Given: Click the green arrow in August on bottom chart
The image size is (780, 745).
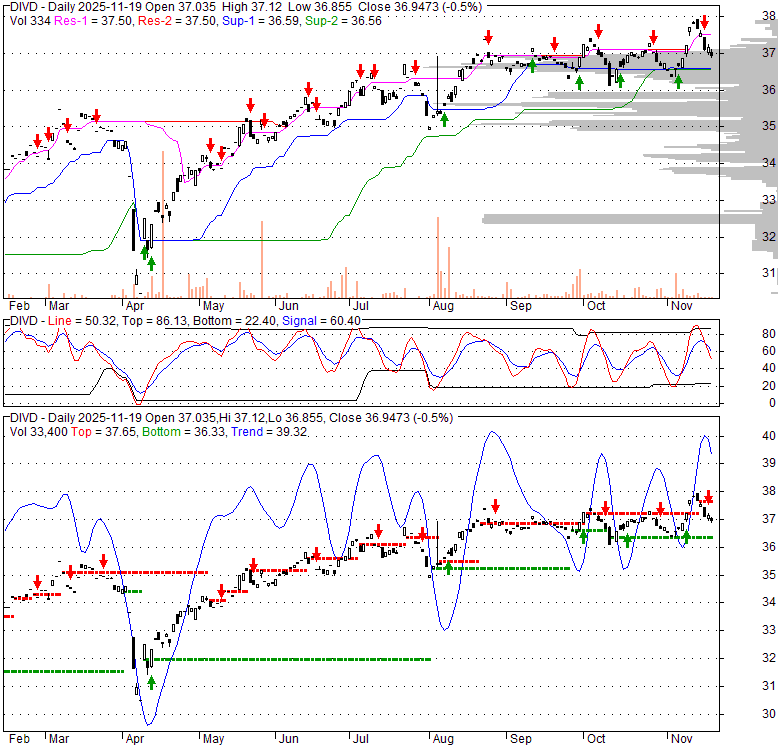Looking at the screenshot, I should [447, 567].
